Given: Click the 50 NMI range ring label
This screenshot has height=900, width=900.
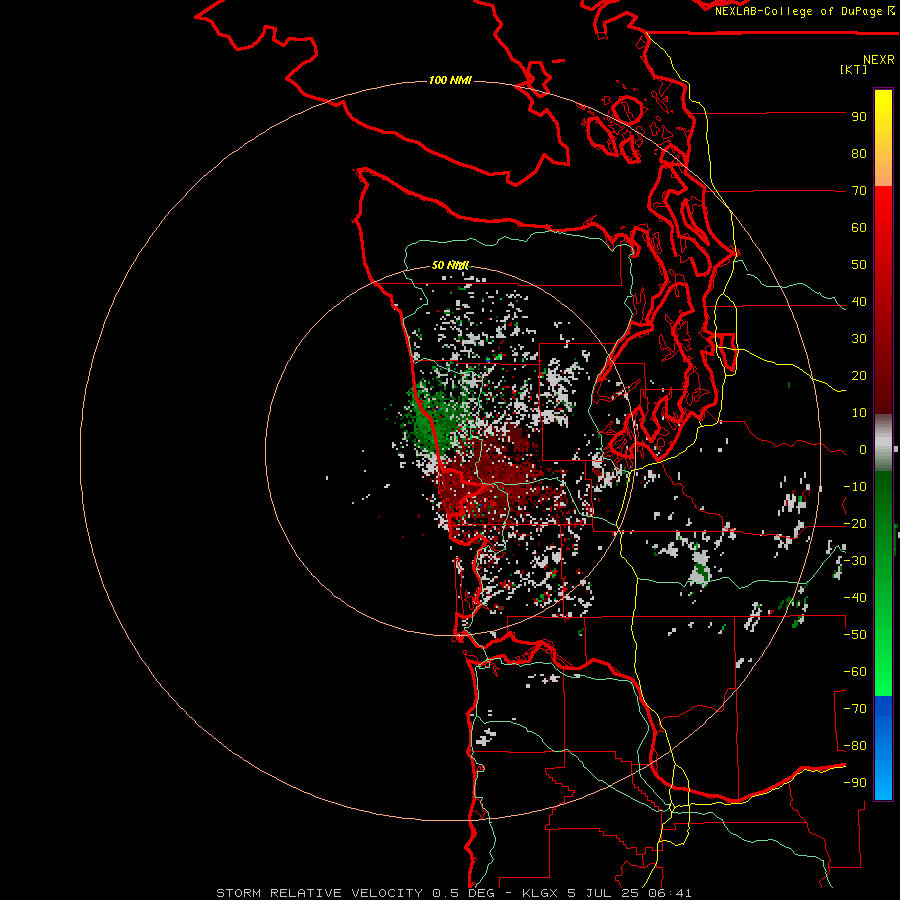Looking at the screenshot, I should point(450,265).
